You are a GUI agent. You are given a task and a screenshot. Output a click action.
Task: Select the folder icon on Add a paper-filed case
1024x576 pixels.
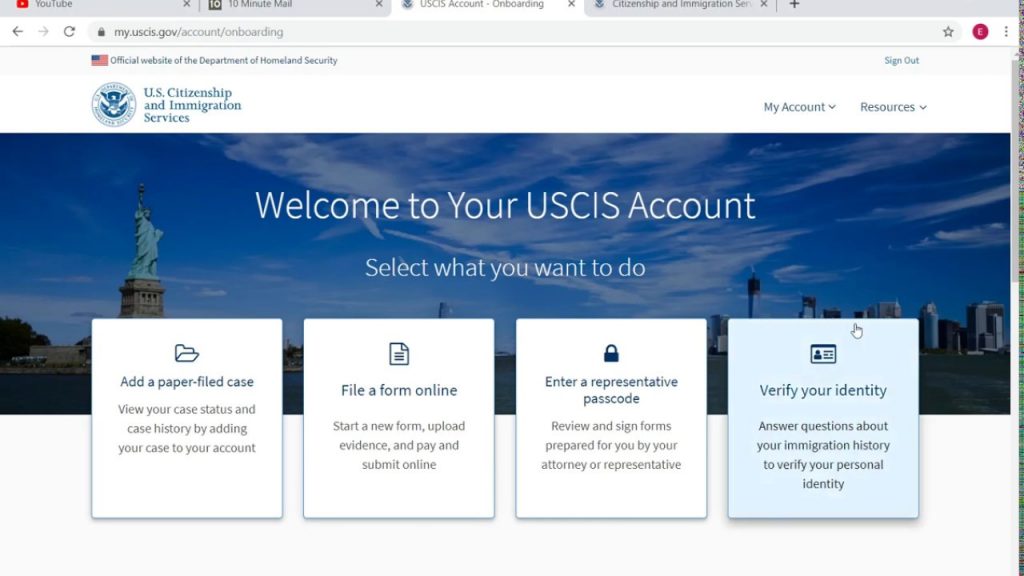186,352
